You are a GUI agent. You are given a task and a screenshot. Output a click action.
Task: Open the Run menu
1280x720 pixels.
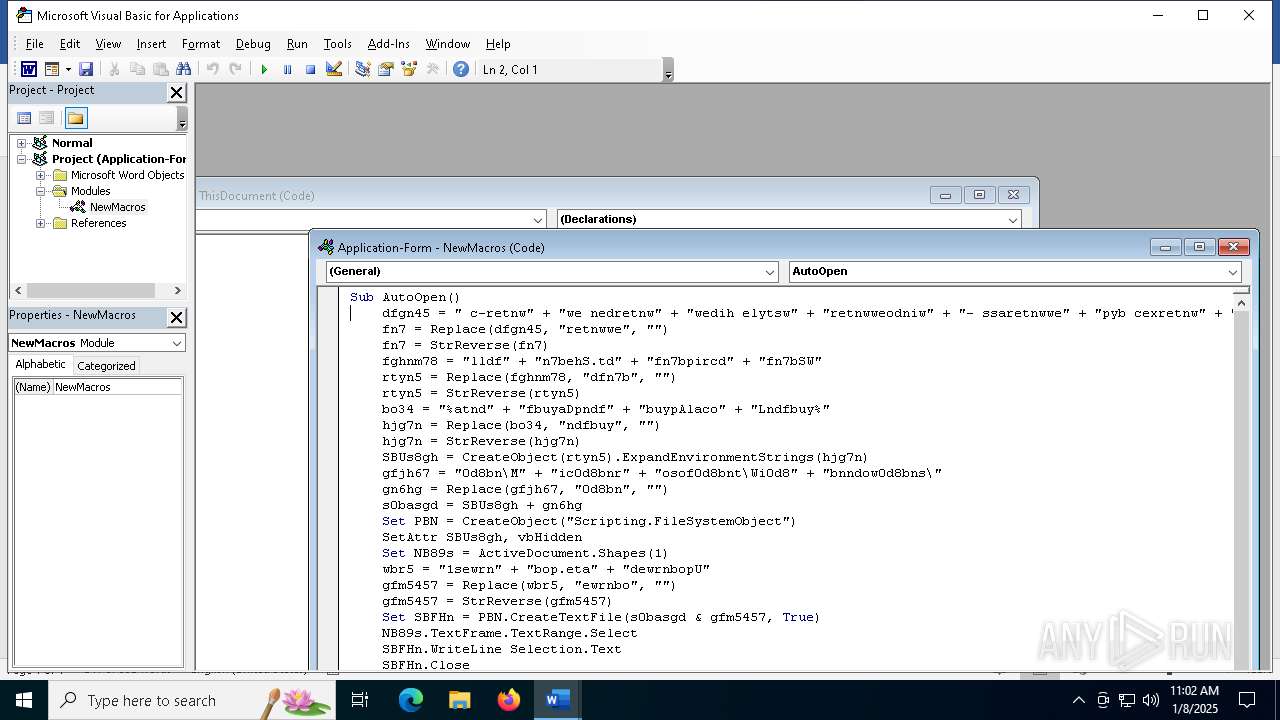(x=297, y=44)
